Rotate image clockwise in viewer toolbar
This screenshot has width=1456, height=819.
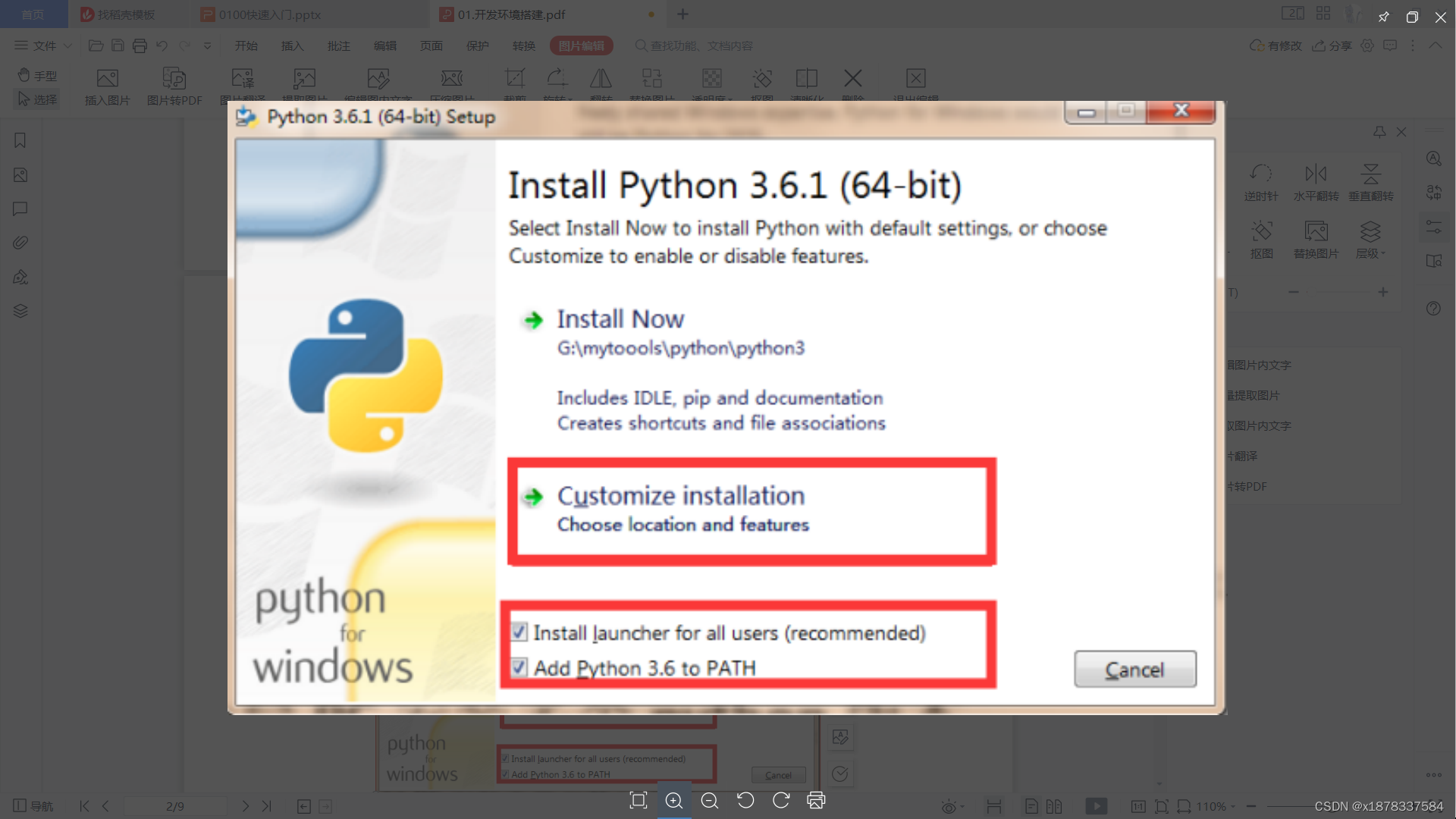(781, 801)
